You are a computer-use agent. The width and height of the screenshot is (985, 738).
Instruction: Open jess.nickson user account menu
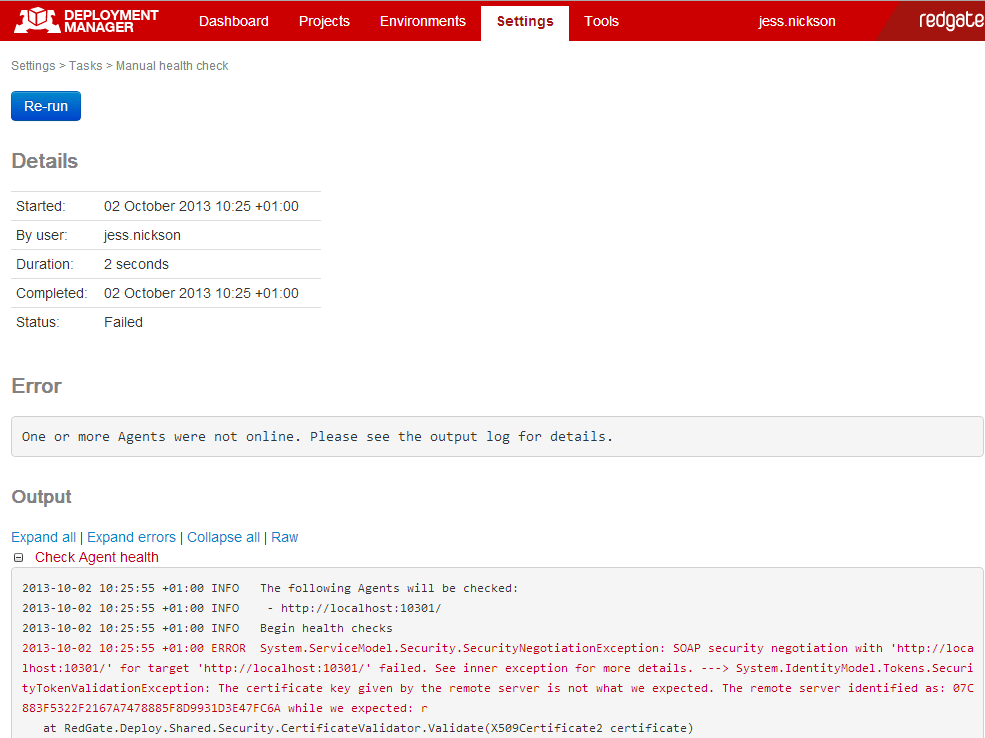pos(796,21)
